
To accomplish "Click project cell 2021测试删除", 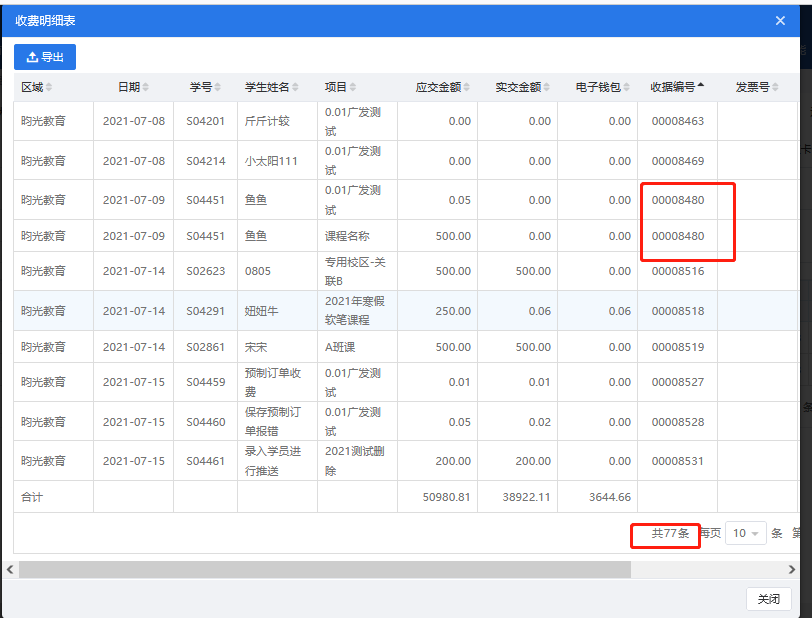I will coord(355,461).
